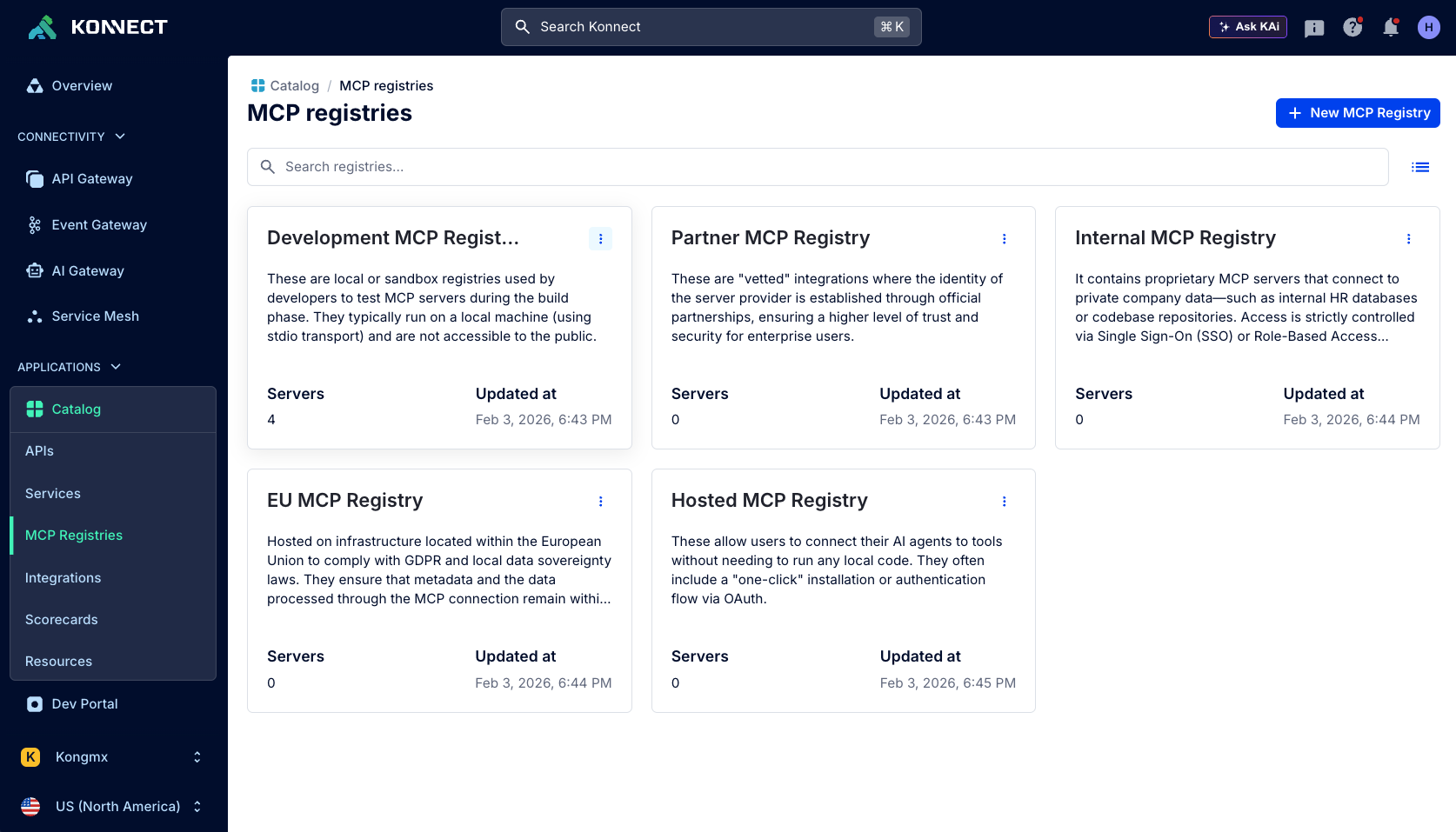Open the feedback announcement icon
Image resolution: width=1456 pixels, height=832 pixels.
[x=1314, y=28]
